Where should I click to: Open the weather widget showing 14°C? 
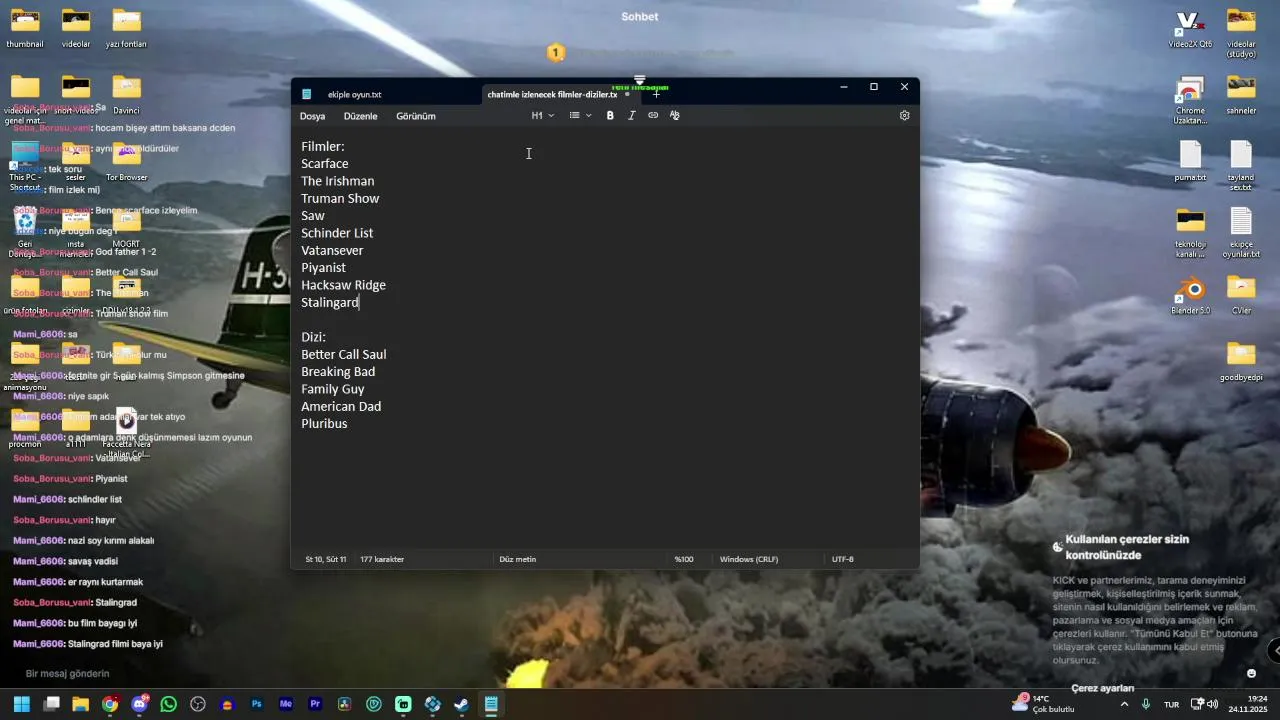tap(1043, 704)
